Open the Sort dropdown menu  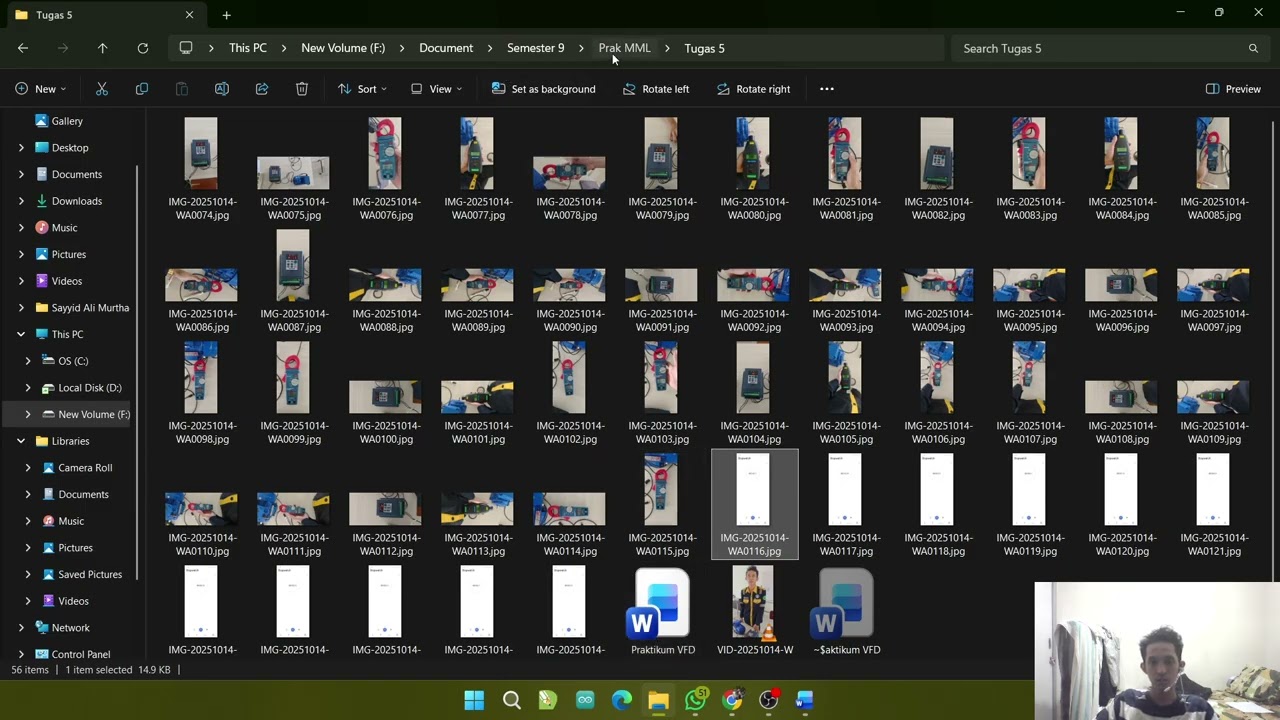coord(362,89)
